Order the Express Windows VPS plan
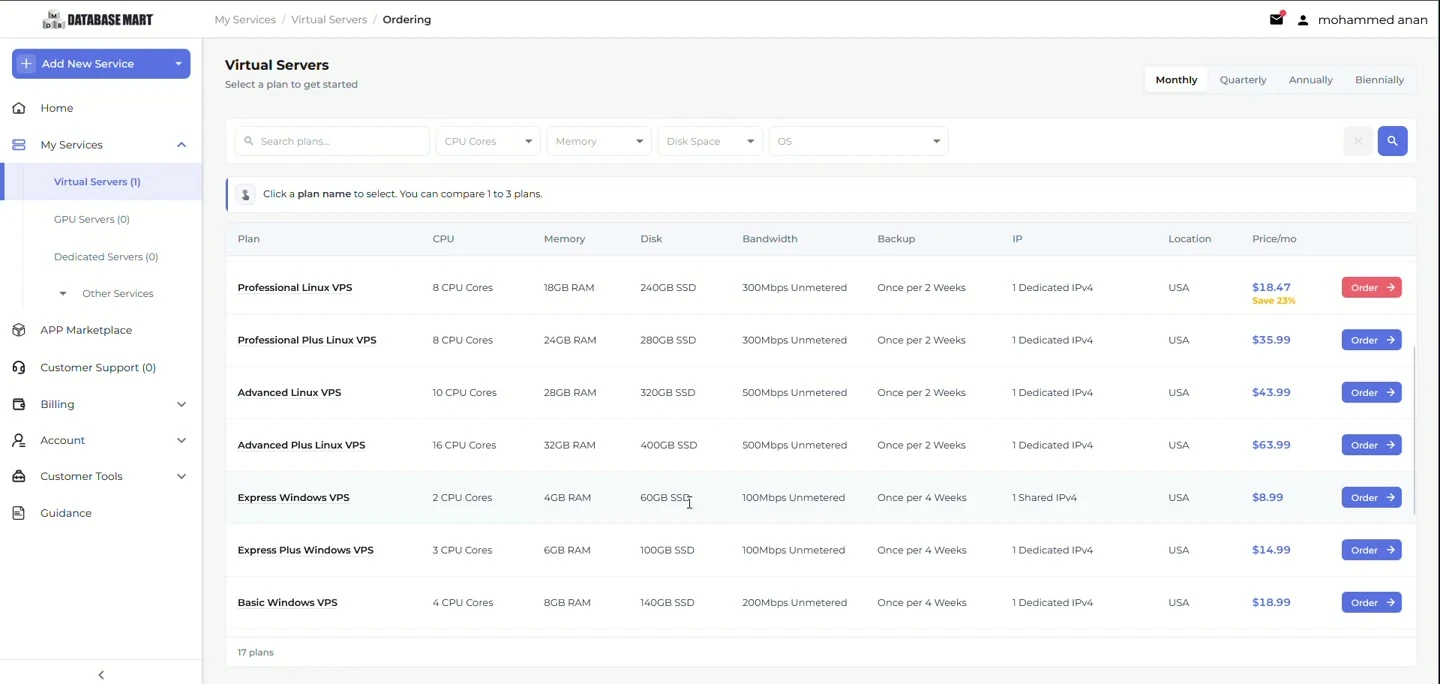This screenshot has height=684, width=1440. click(x=1371, y=498)
